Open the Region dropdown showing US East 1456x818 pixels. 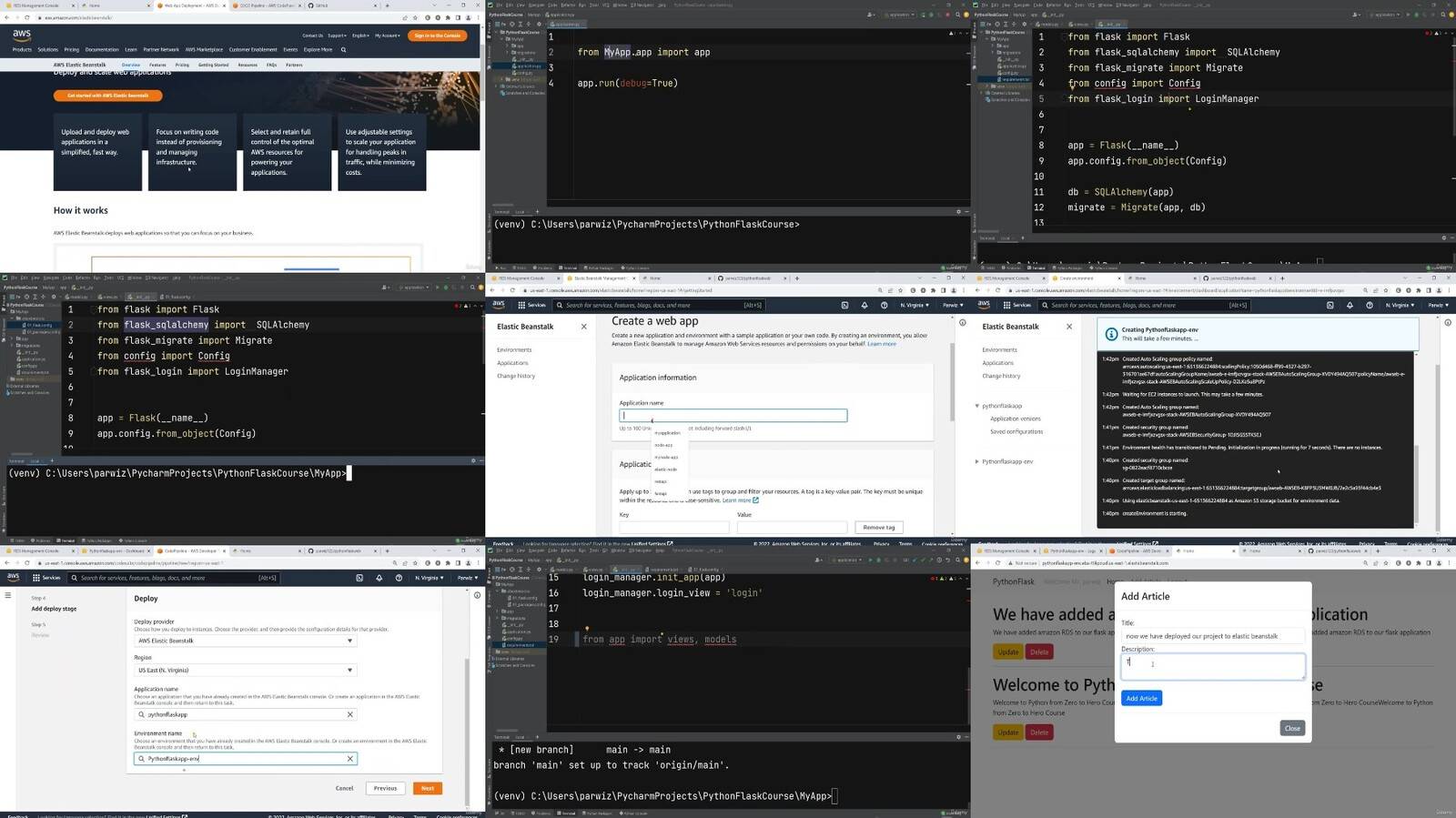click(349, 671)
